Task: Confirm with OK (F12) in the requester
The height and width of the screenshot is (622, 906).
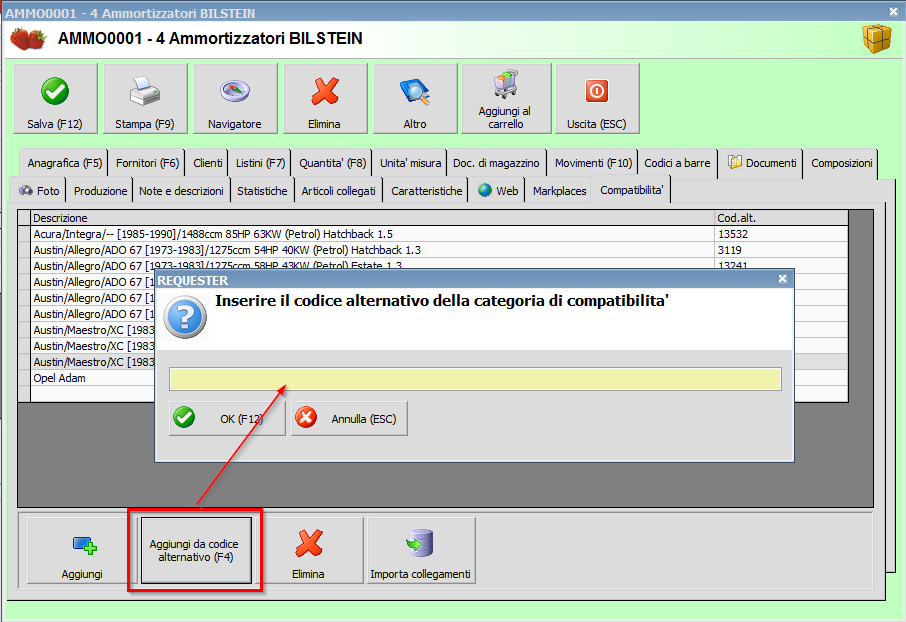Action: coord(227,419)
